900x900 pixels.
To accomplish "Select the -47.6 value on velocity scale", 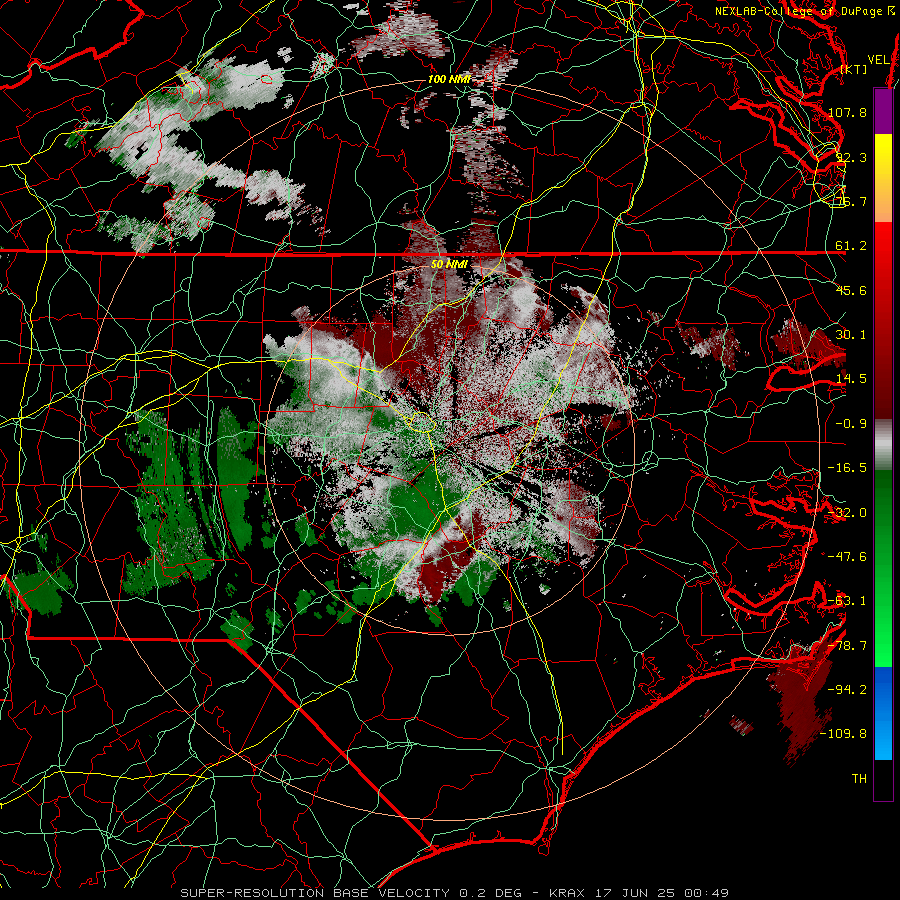I will point(847,557).
